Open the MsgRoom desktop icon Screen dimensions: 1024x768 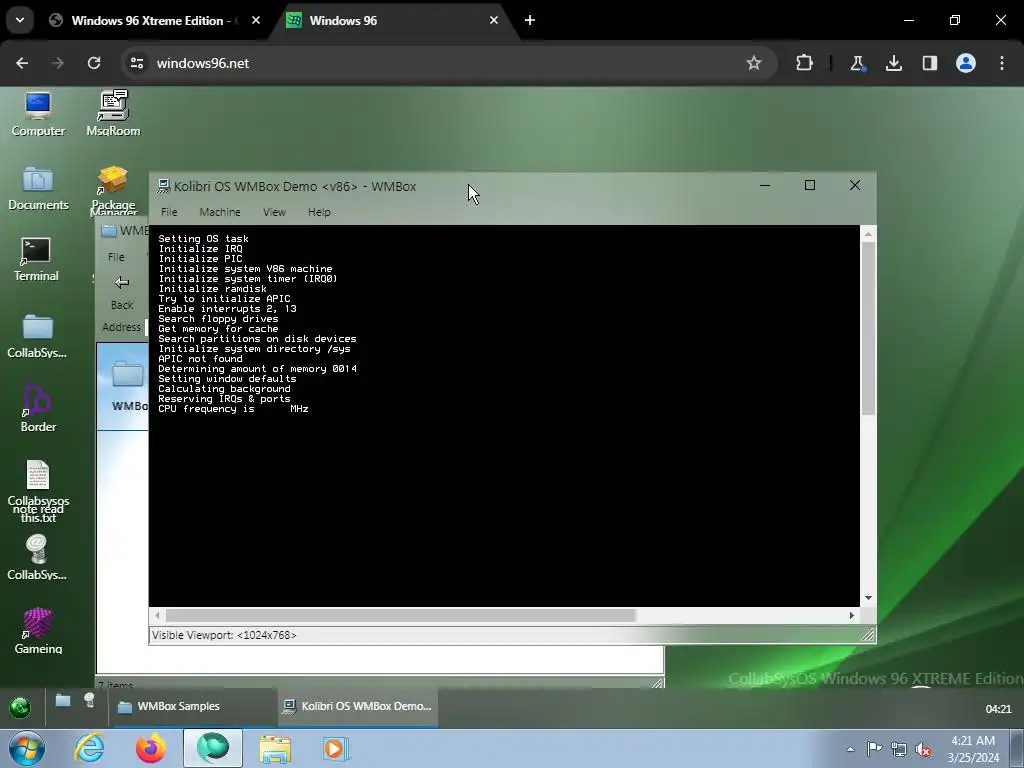[x=113, y=114]
